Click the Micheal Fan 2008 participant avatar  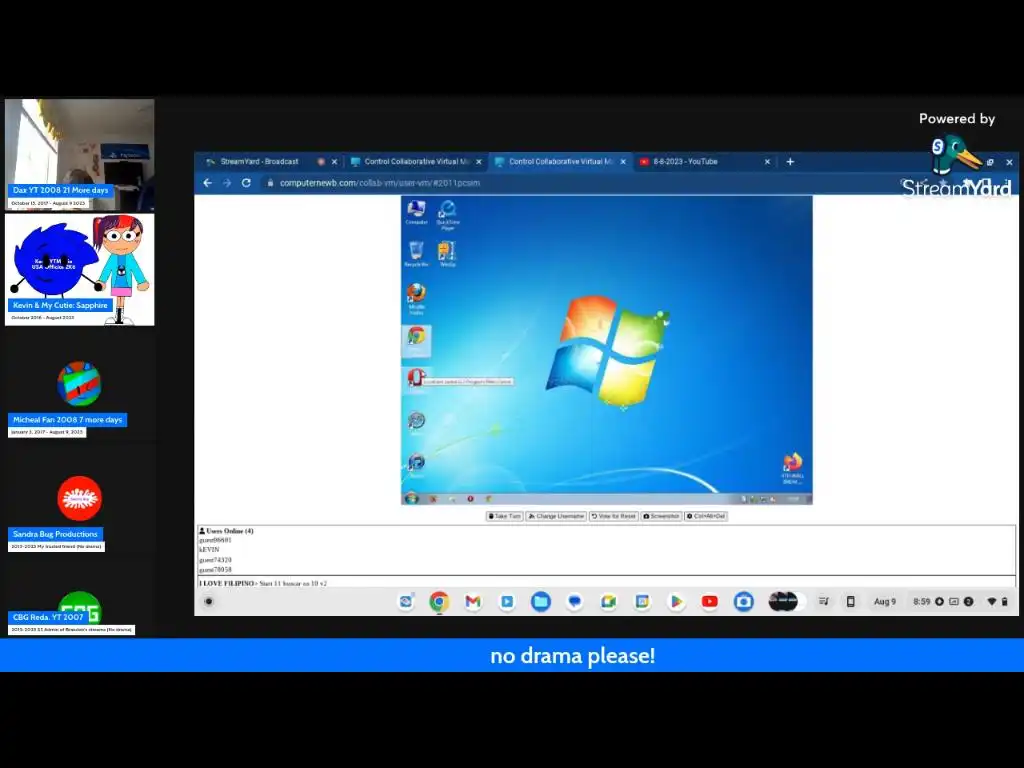coord(79,383)
